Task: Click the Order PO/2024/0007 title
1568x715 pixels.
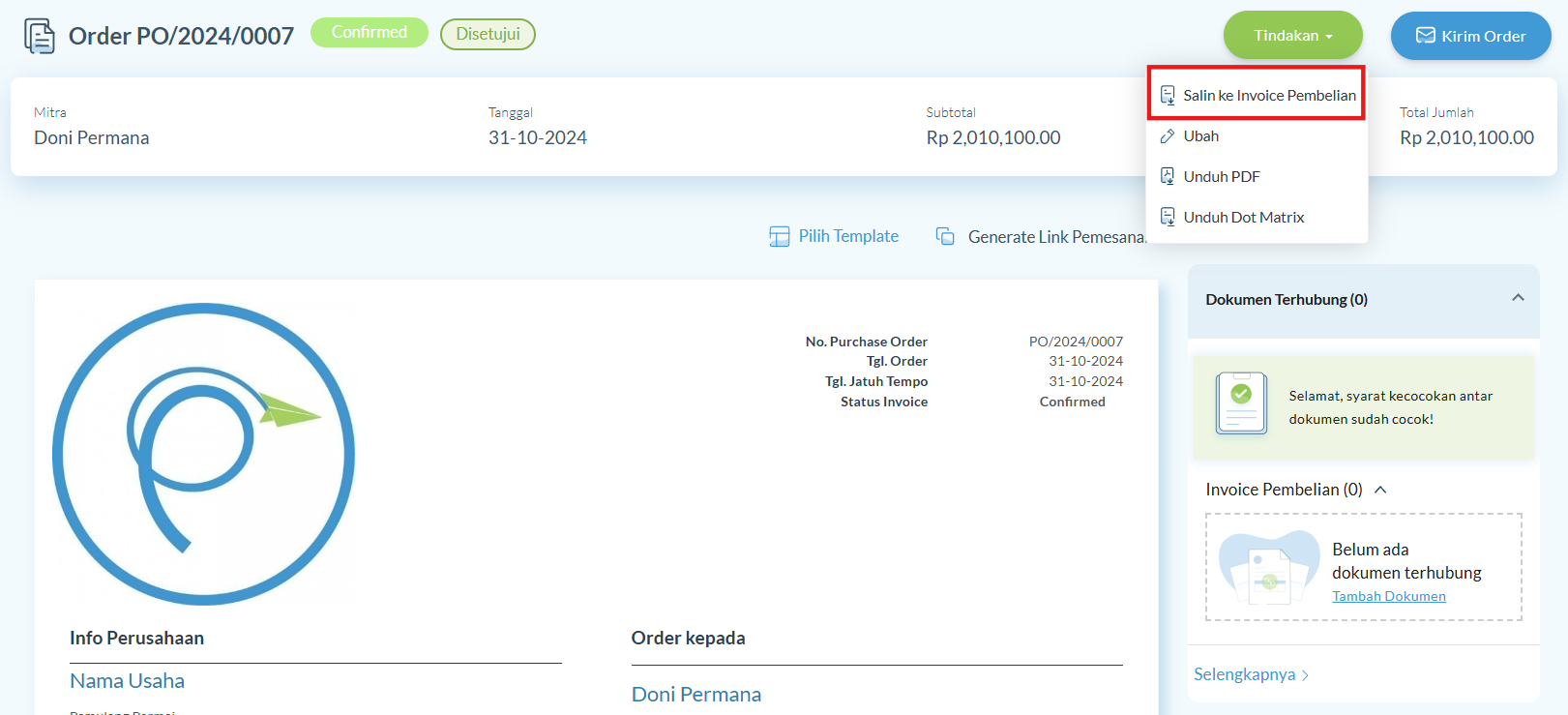Action: click(x=181, y=36)
